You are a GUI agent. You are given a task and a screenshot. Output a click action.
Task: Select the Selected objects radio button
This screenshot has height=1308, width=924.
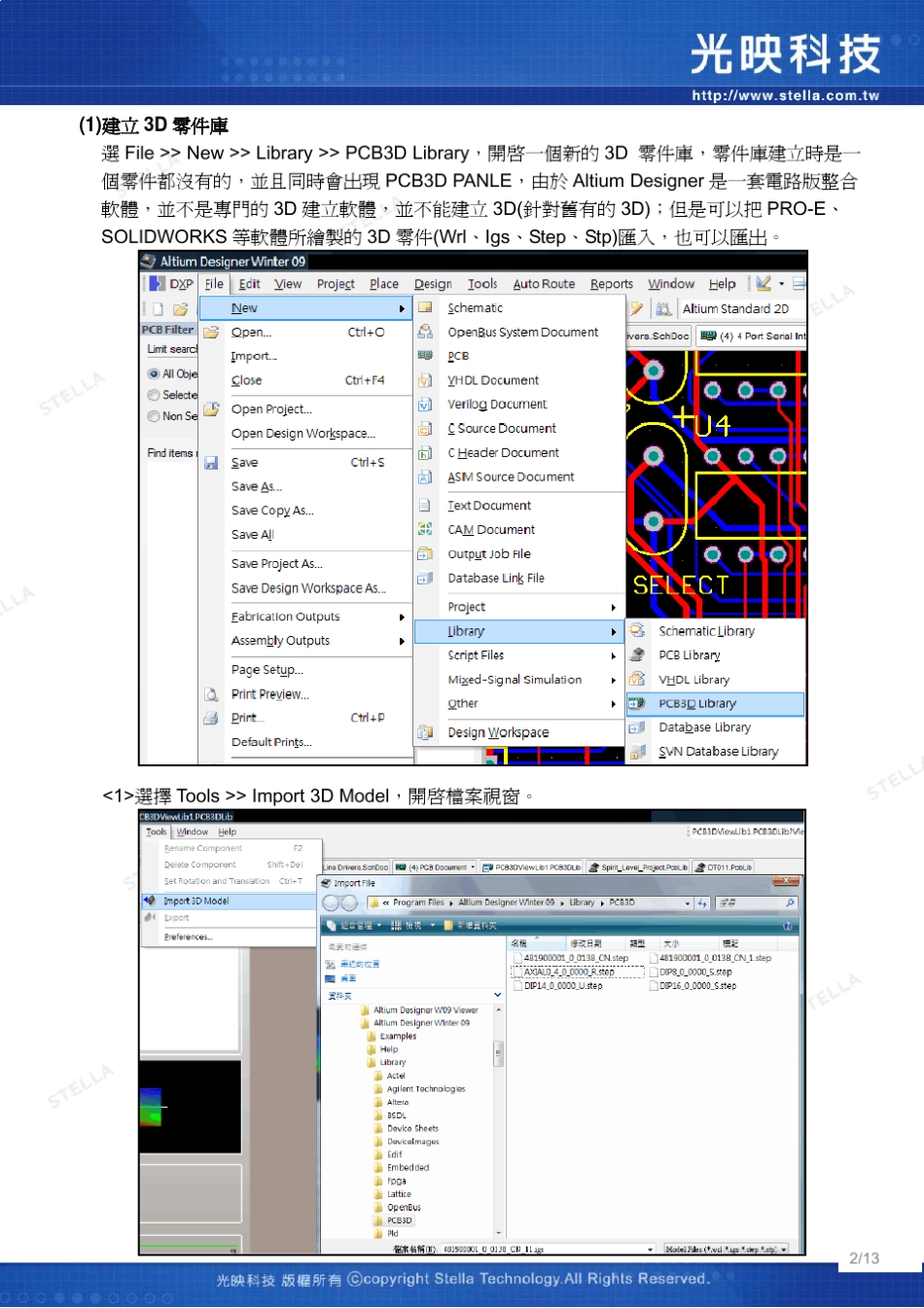(x=154, y=395)
